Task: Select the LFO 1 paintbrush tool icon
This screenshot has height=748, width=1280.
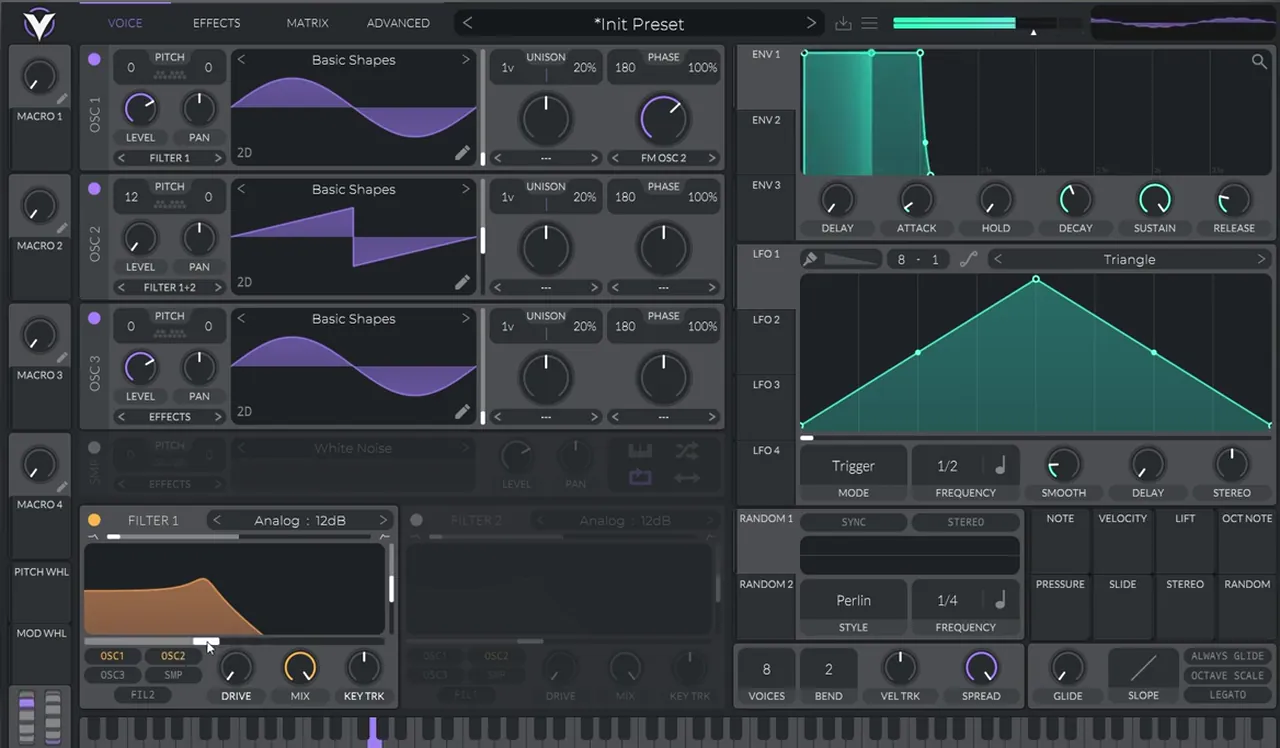Action: click(x=811, y=259)
